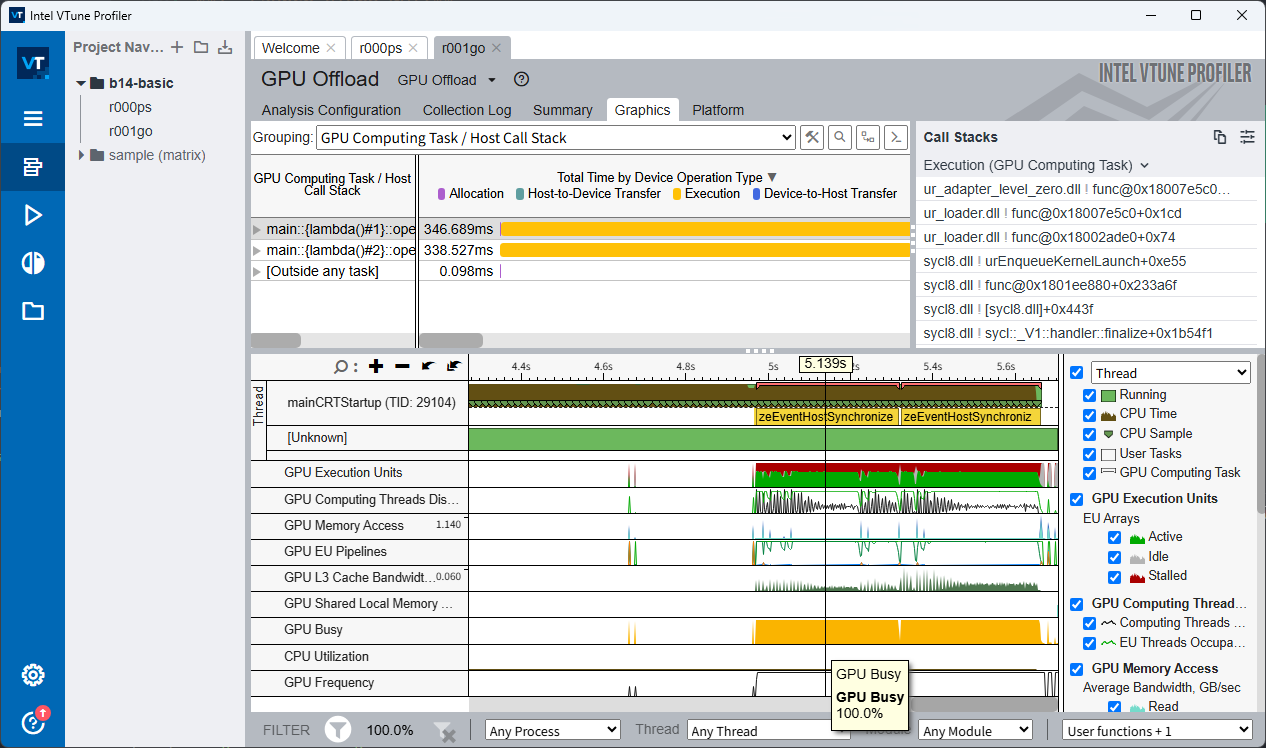
Task: Open the hamburger menu in the VTune sidebar
Action: [33, 118]
